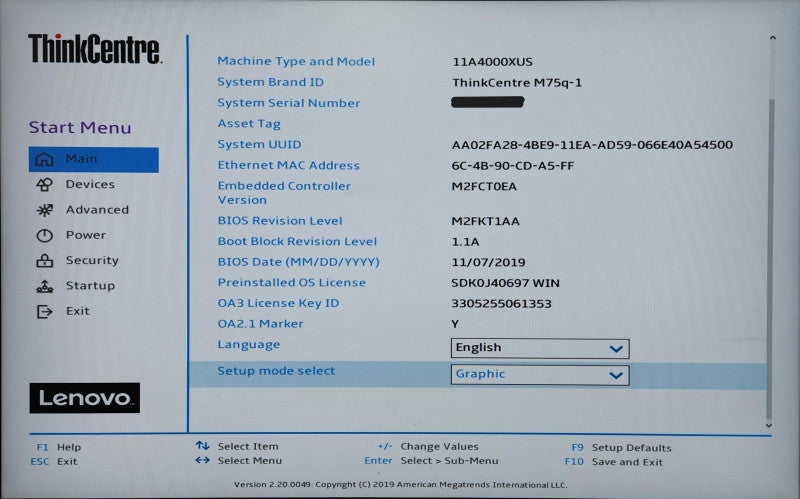Select the Startup boot icon
This screenshot has height=499, width=800.
coord(44,286)
